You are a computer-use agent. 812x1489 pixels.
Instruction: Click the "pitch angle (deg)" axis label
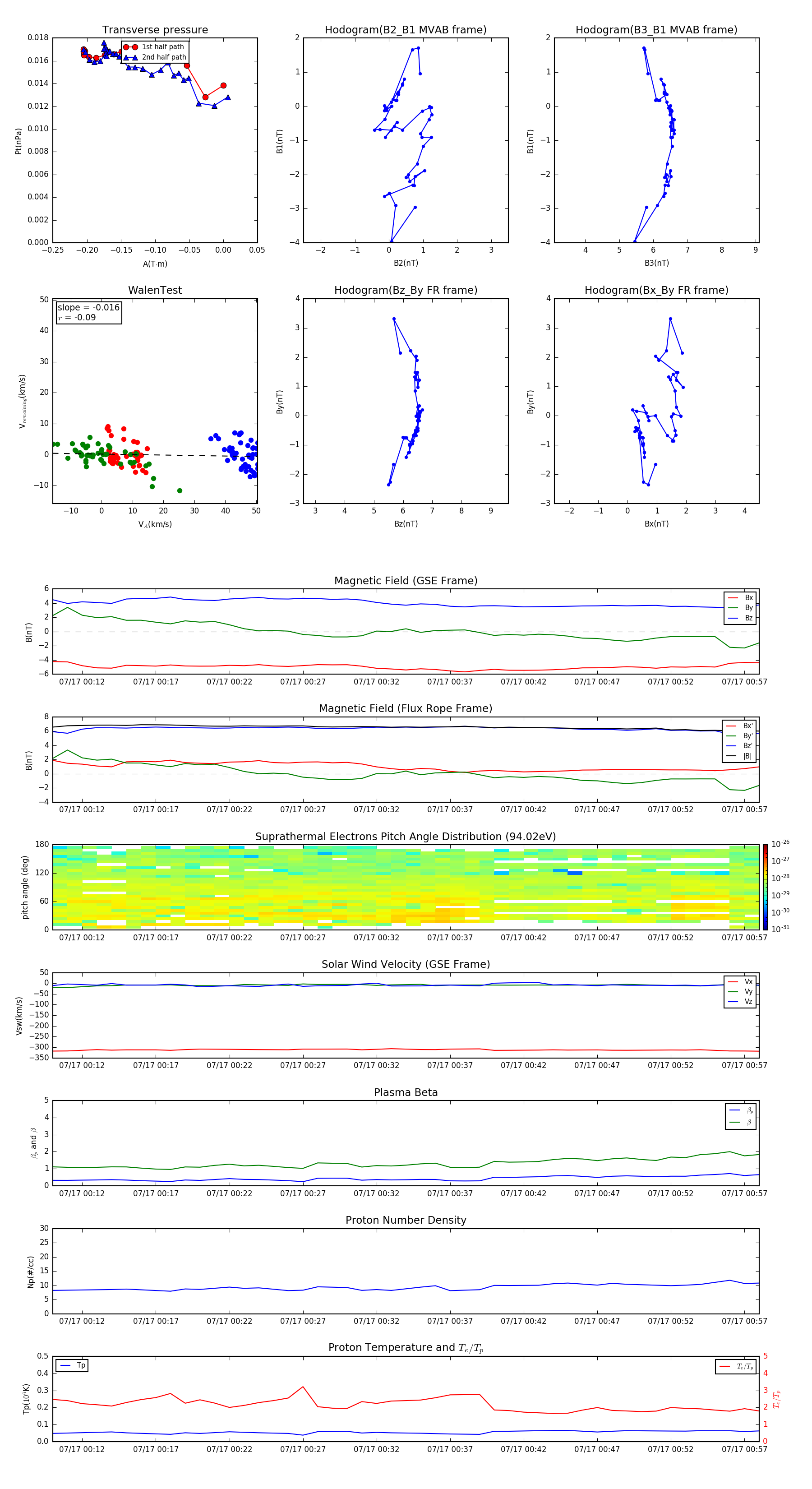click(25, 887)
